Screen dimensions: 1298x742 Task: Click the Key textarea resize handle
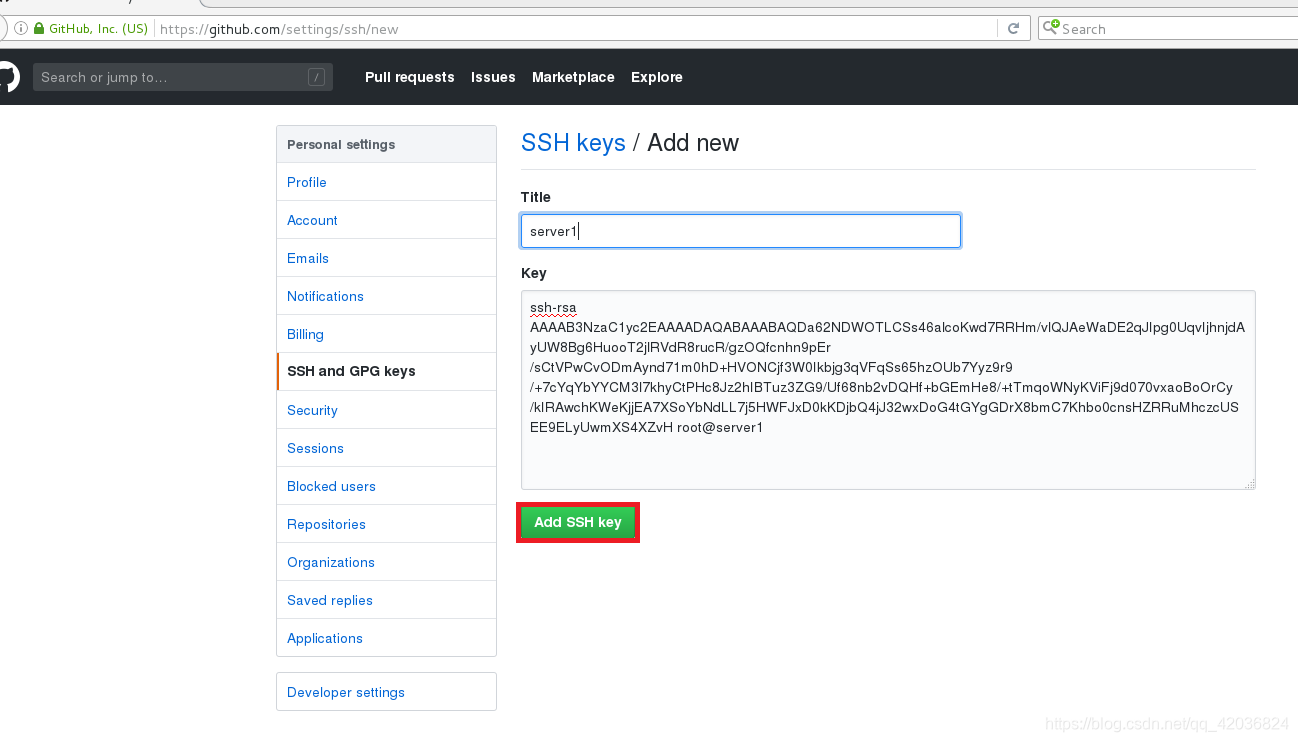pyautogui.click(x=1249, y=483)
